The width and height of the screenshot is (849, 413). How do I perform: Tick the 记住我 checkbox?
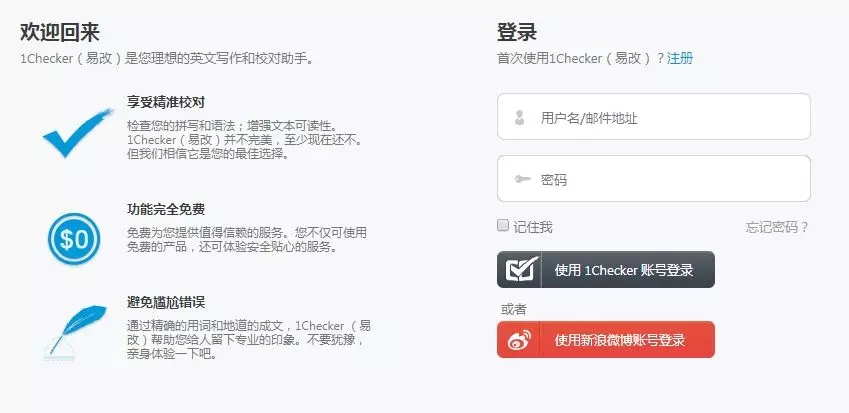503,226
